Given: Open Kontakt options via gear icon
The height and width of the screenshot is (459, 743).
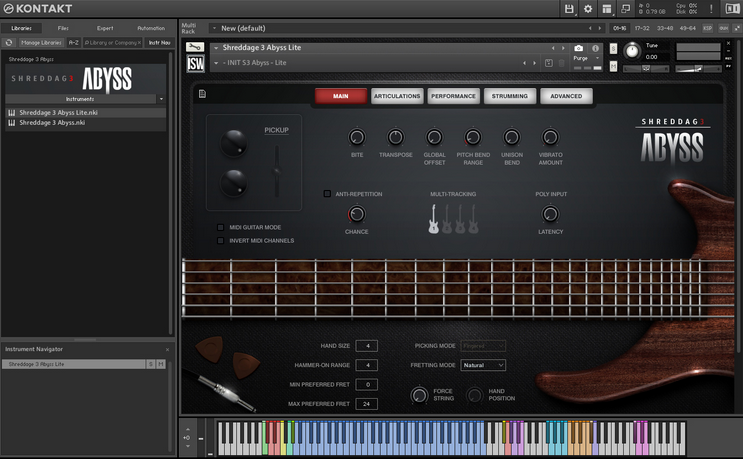Looking at the screenshot, I should click(x=588, y=9).
